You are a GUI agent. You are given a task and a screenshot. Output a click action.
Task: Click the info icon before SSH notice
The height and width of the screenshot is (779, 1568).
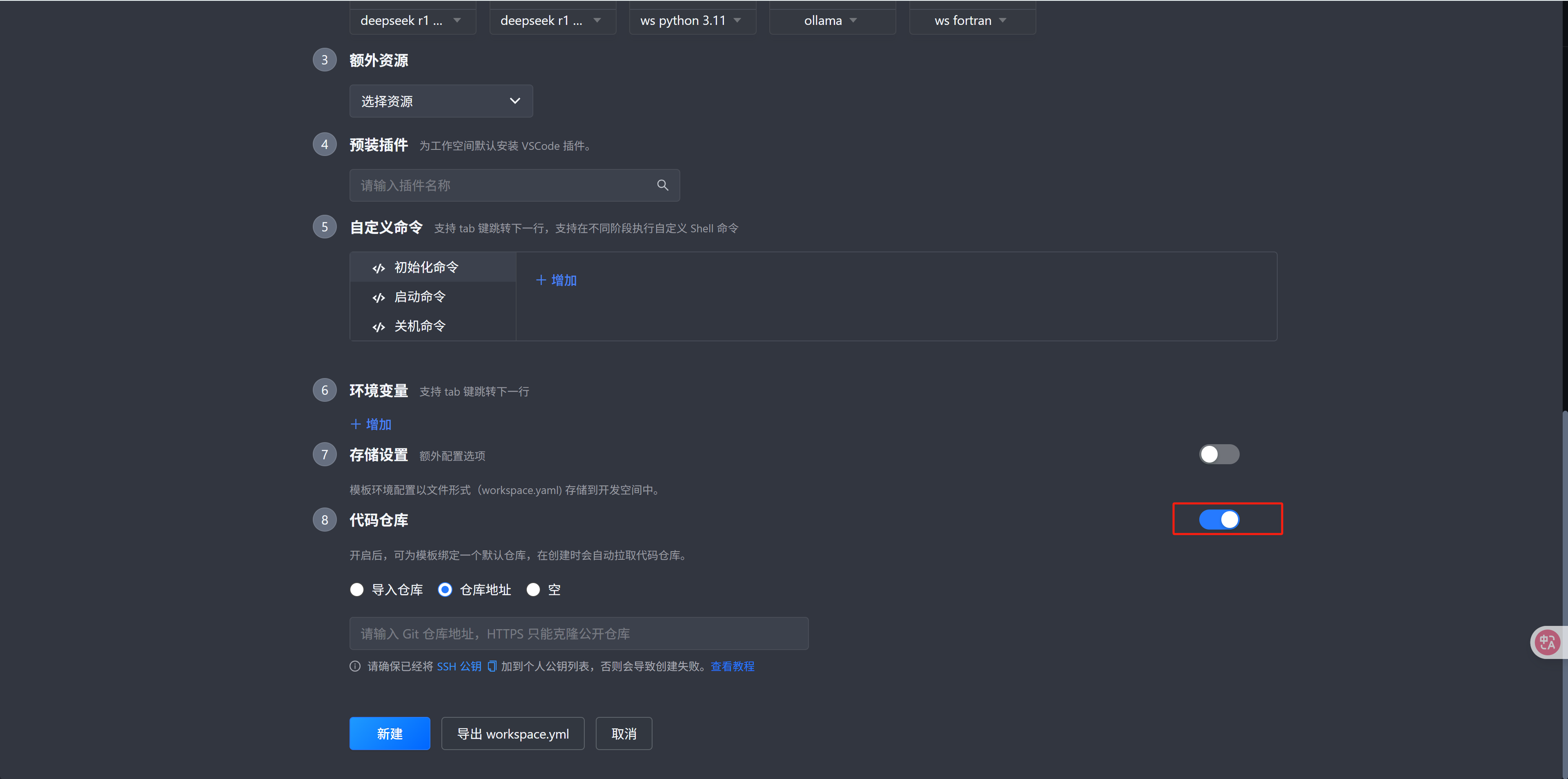355,666
